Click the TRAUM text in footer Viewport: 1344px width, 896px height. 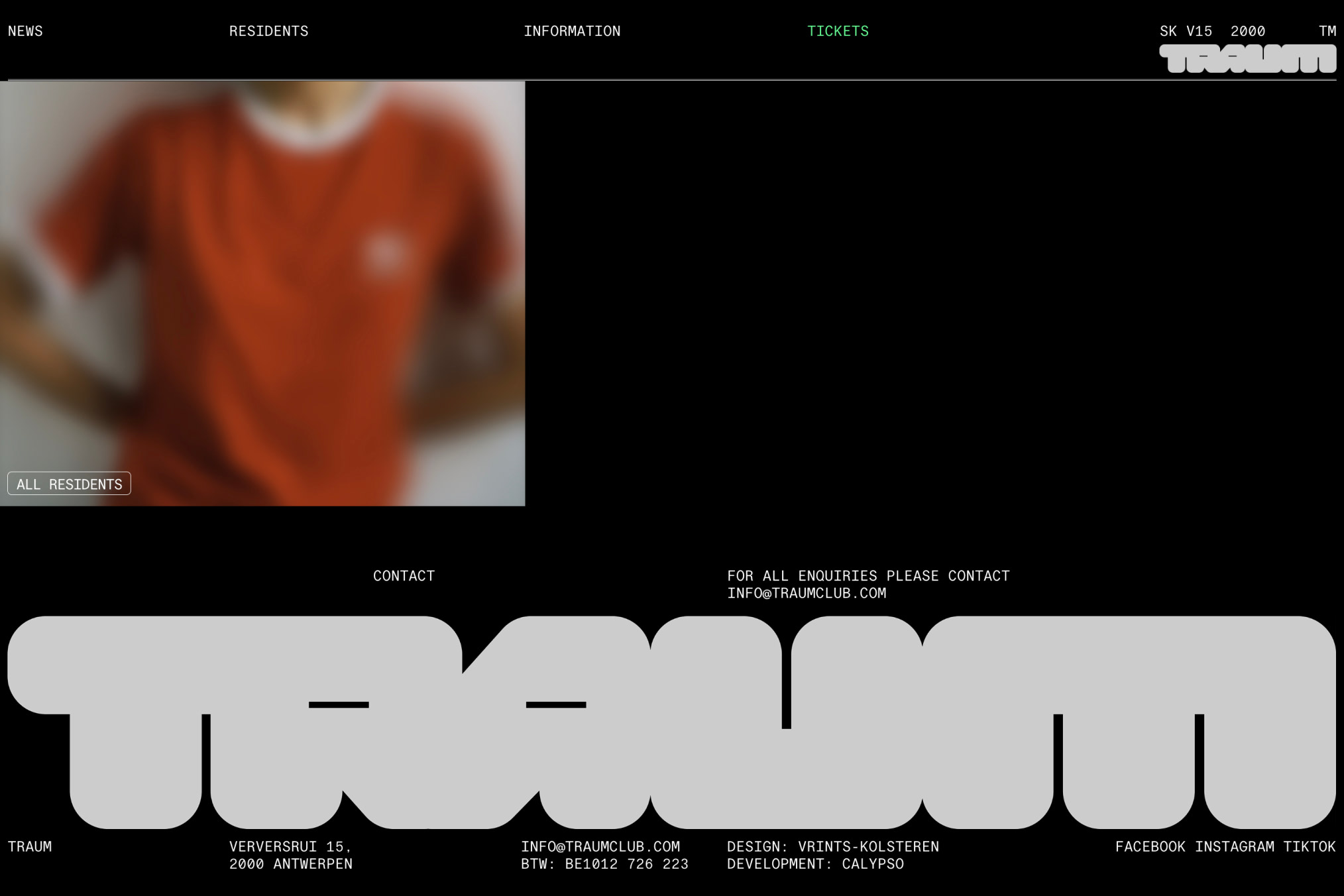(30, 846)
